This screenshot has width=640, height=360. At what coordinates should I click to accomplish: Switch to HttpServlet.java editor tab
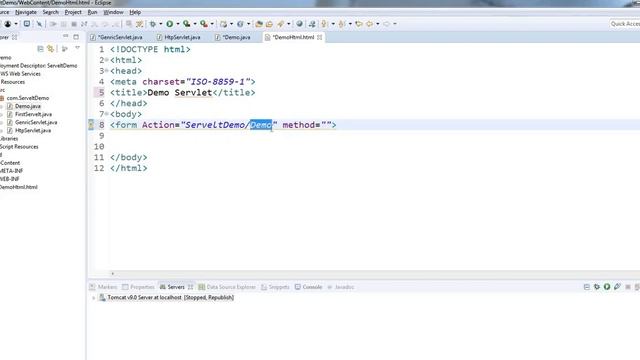179,37
